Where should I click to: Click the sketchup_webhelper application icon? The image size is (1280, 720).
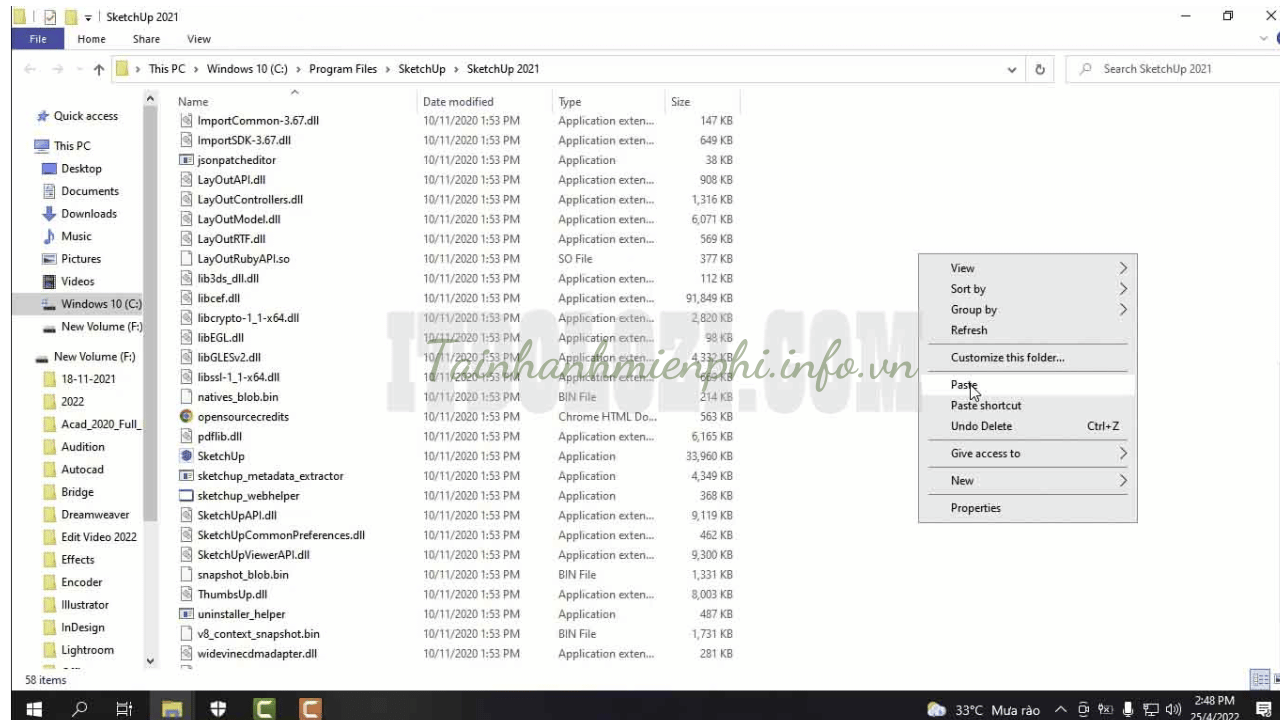coord(186,496)
